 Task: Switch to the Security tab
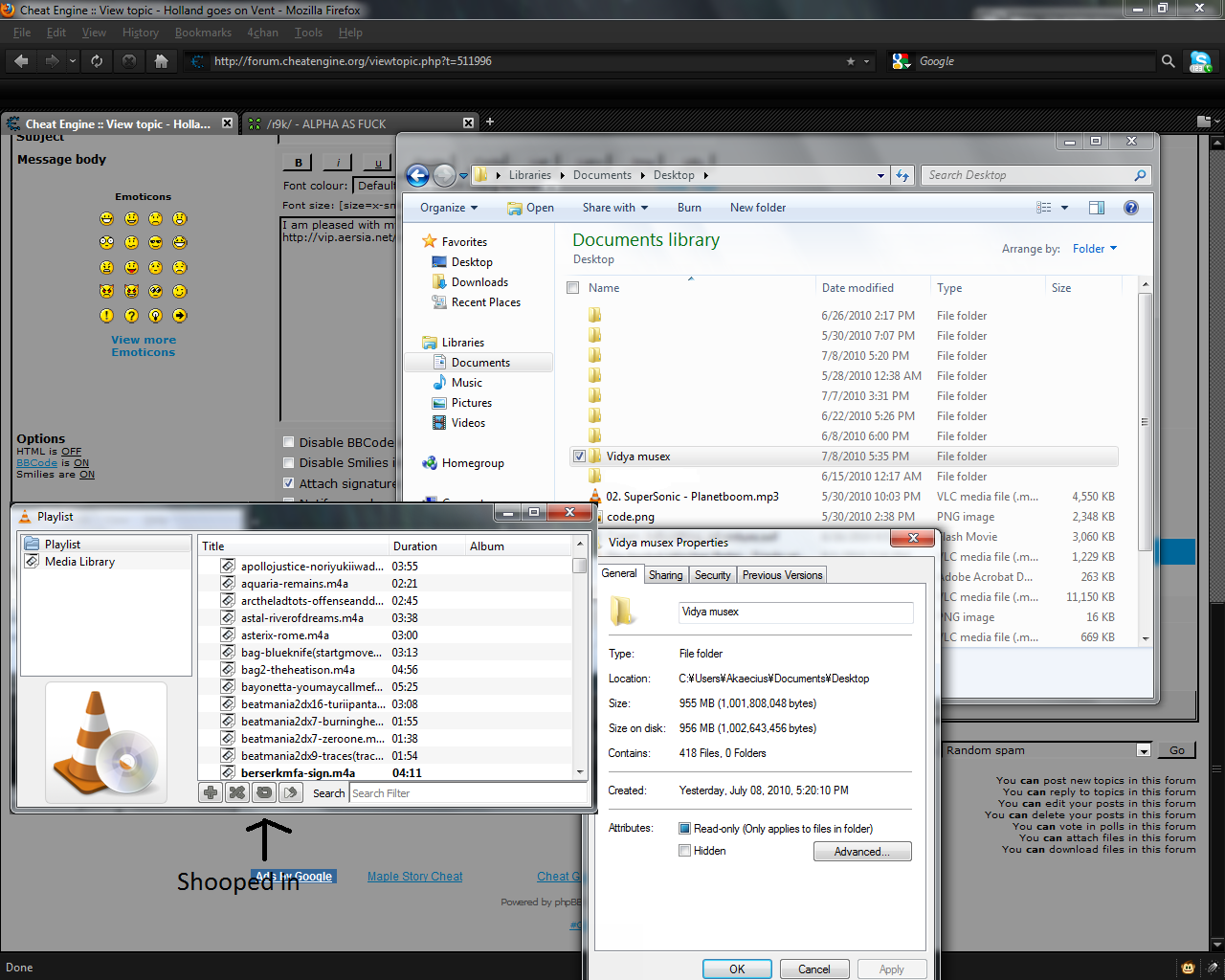[713, 575]
